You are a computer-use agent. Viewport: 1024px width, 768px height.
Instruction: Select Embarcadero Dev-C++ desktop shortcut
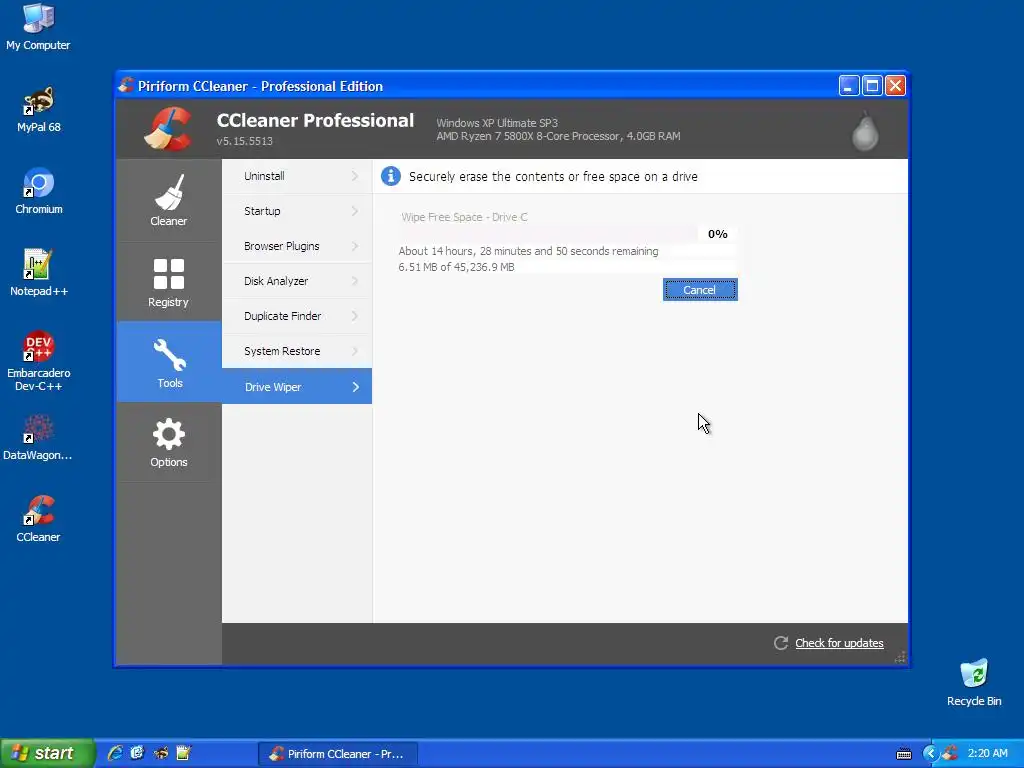point(39,360)
